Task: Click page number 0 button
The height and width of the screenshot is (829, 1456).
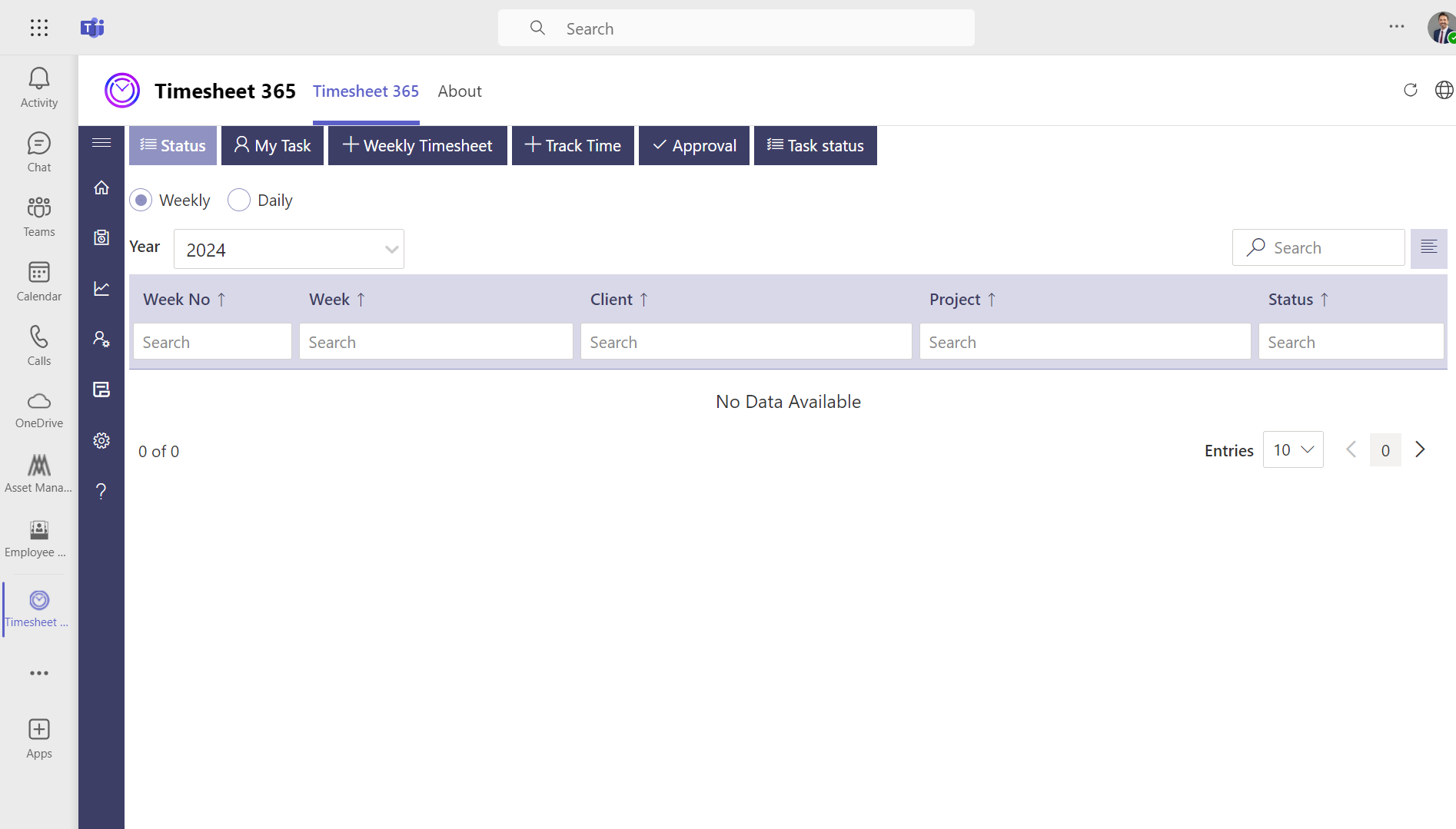Action: click(x=1385, y=450)
